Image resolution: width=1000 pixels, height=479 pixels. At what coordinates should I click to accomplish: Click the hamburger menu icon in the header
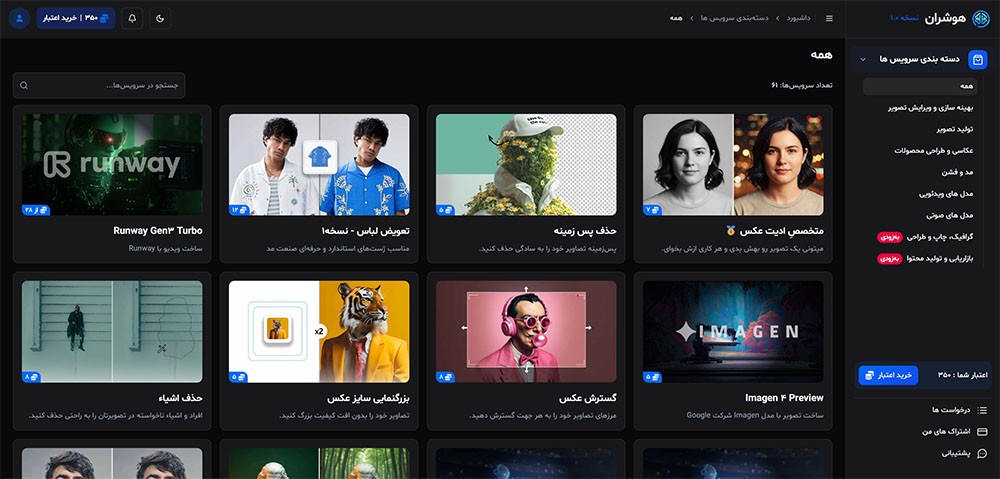(829, 18)
